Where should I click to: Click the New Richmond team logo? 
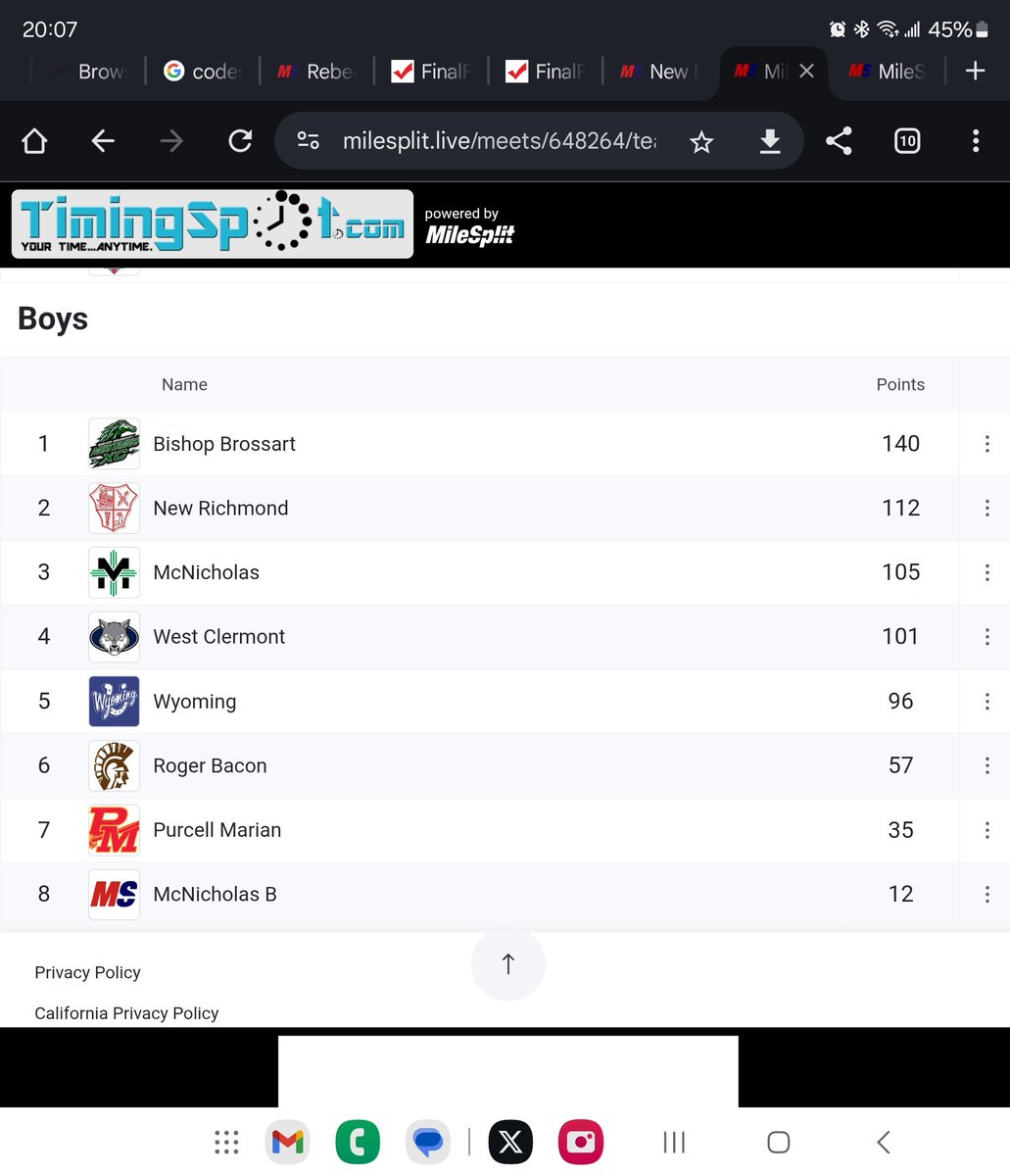(x=114, y=508)
